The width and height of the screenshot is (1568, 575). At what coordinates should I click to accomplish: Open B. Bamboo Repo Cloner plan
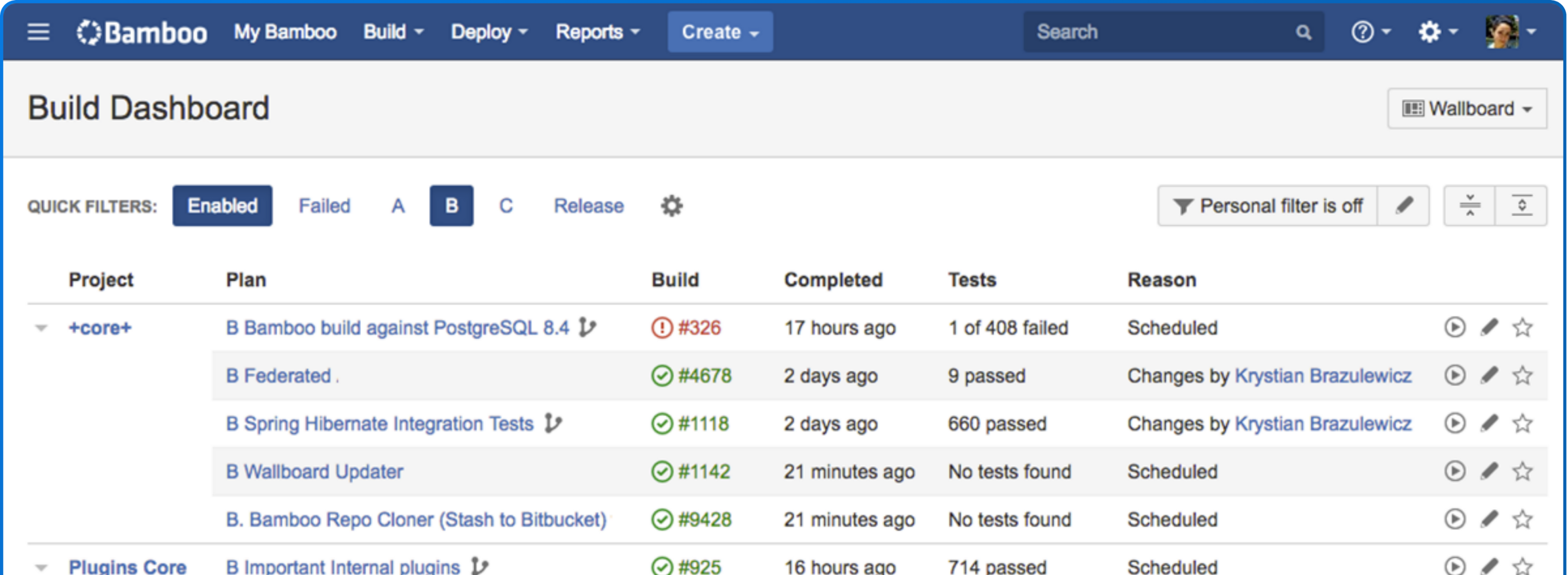pyautogui.click(x=416, y=519)
